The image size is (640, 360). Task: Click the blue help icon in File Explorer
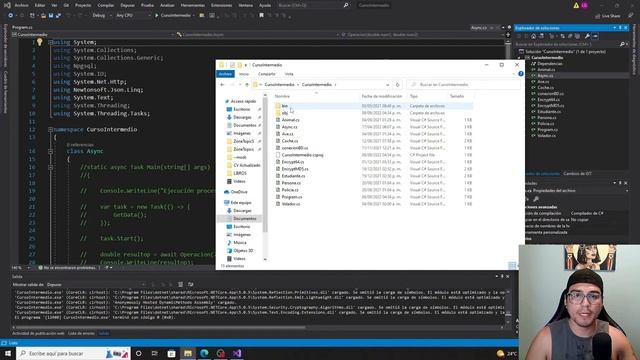(x=521, y=74)
